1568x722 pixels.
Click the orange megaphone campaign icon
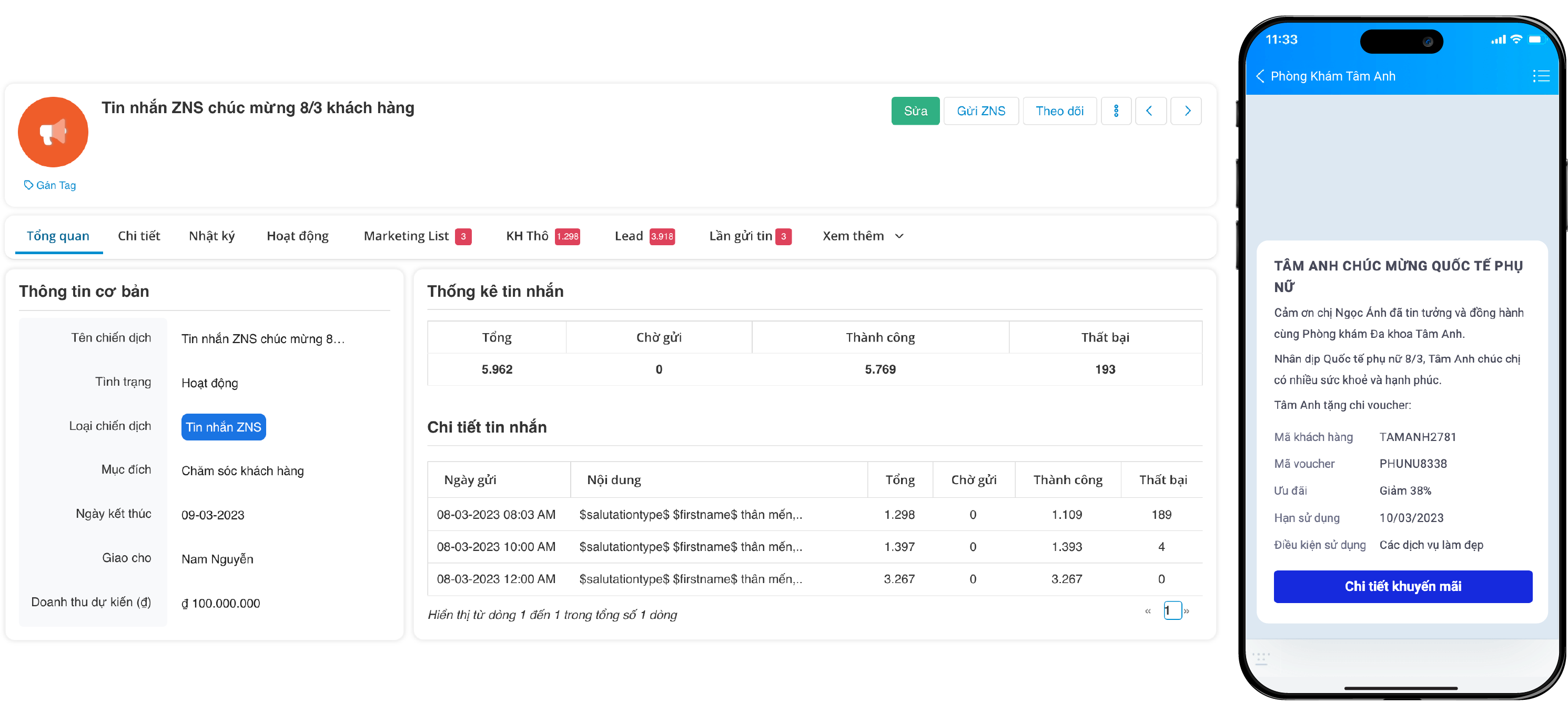tap(53, 132)
